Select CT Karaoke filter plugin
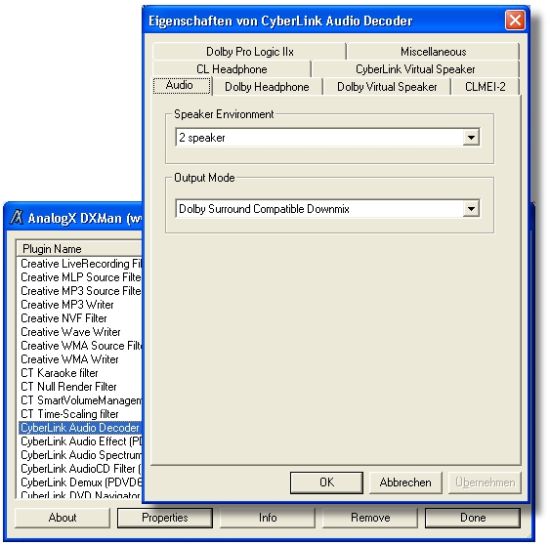The width and height of the screenshot is (550, 545). 80,373
